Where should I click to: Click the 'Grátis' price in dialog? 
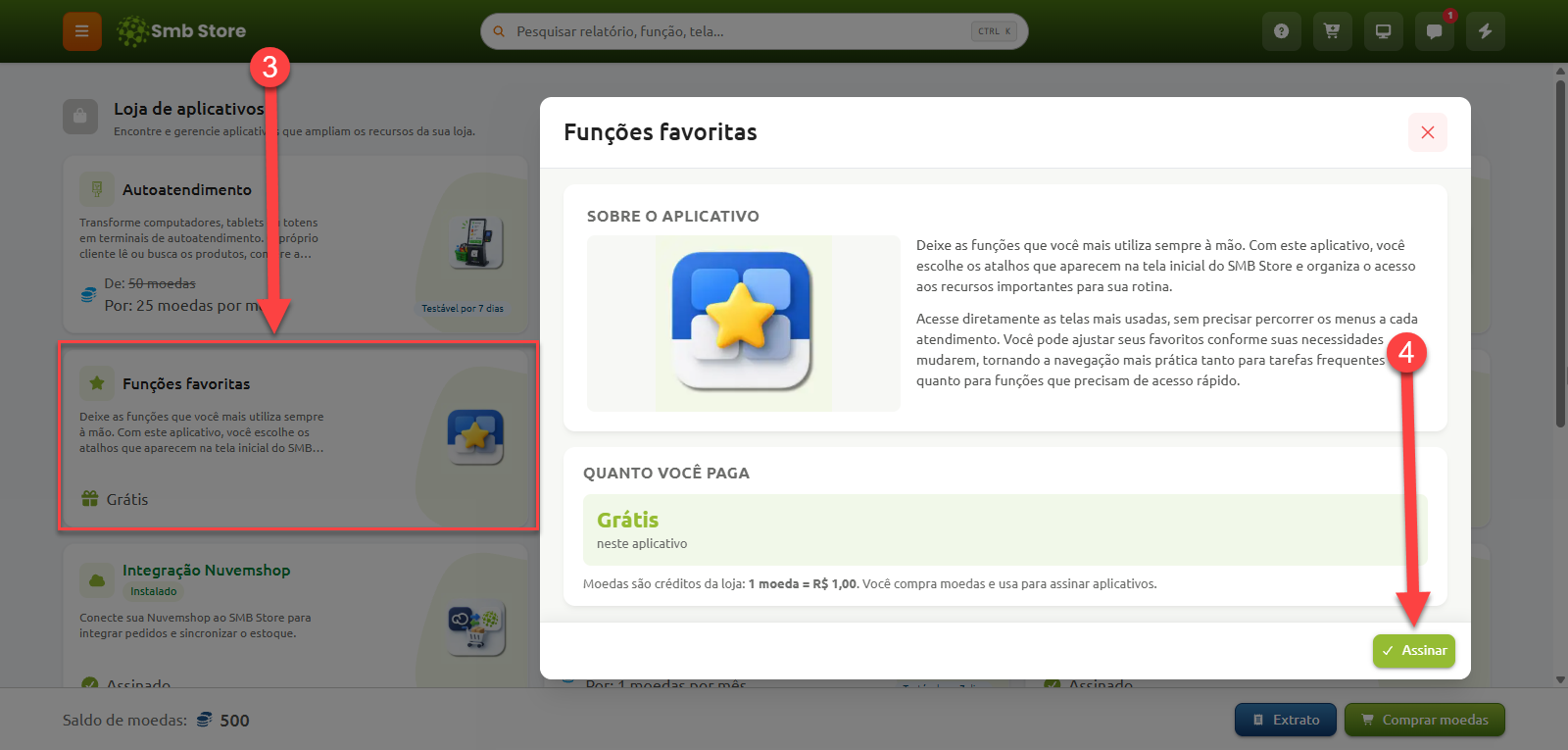tap(627, 520)
